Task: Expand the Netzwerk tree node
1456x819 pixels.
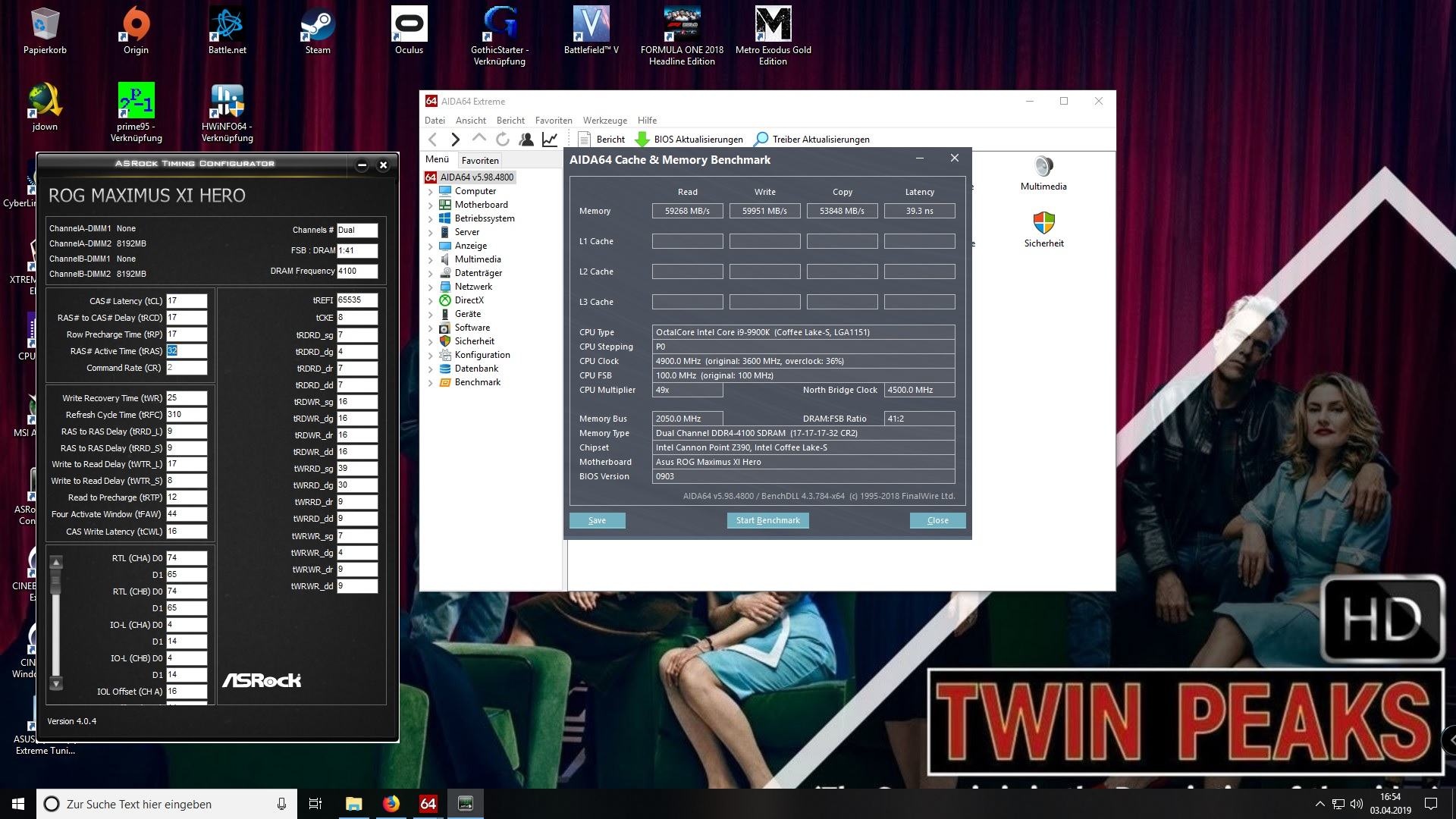Action: pos(431,287)
